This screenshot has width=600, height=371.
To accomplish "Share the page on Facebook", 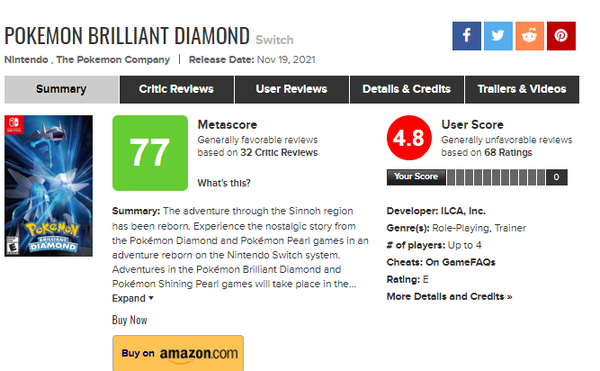I will [466, 36].
